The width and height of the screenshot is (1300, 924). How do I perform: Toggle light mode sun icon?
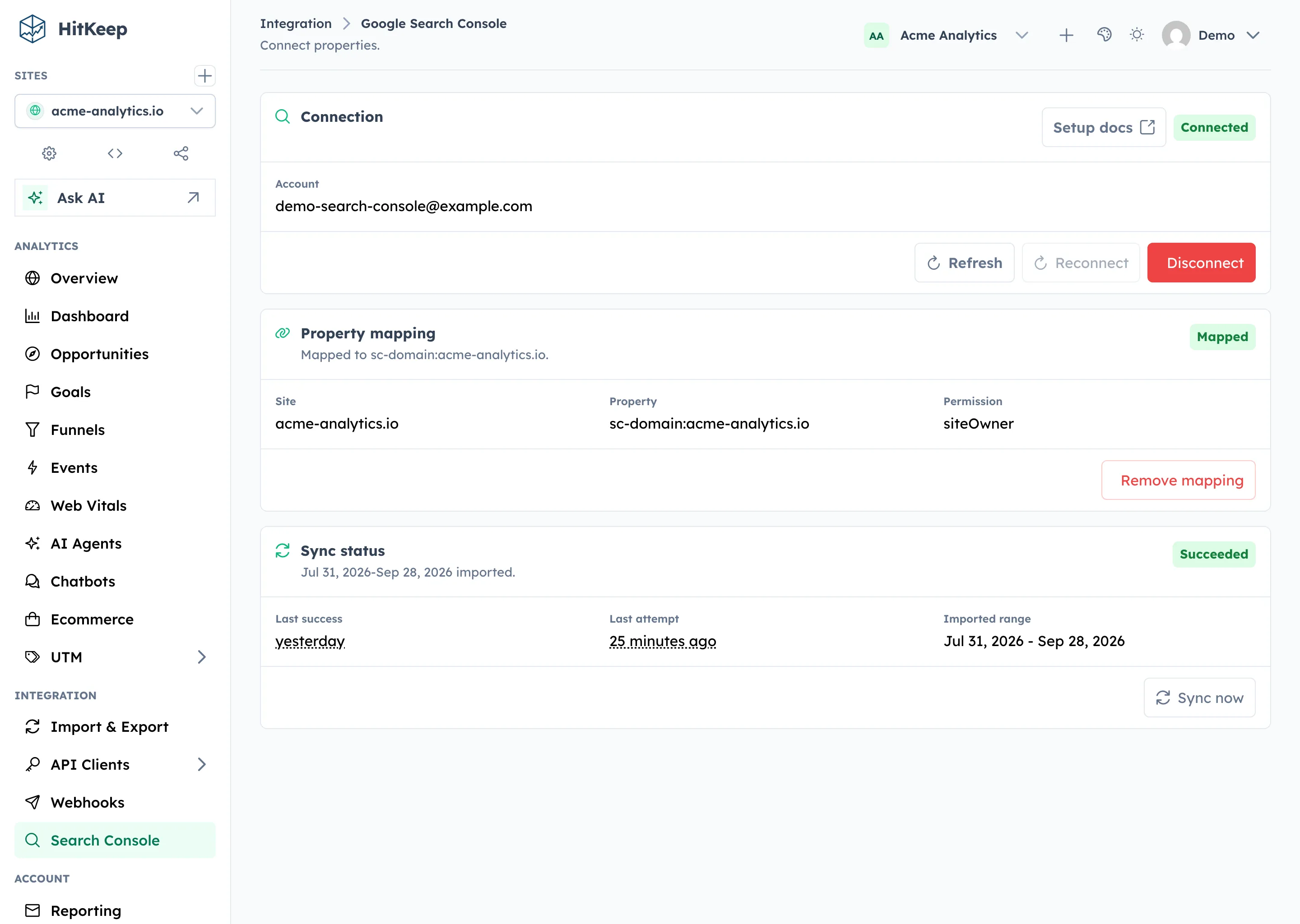coord(1137,35)
